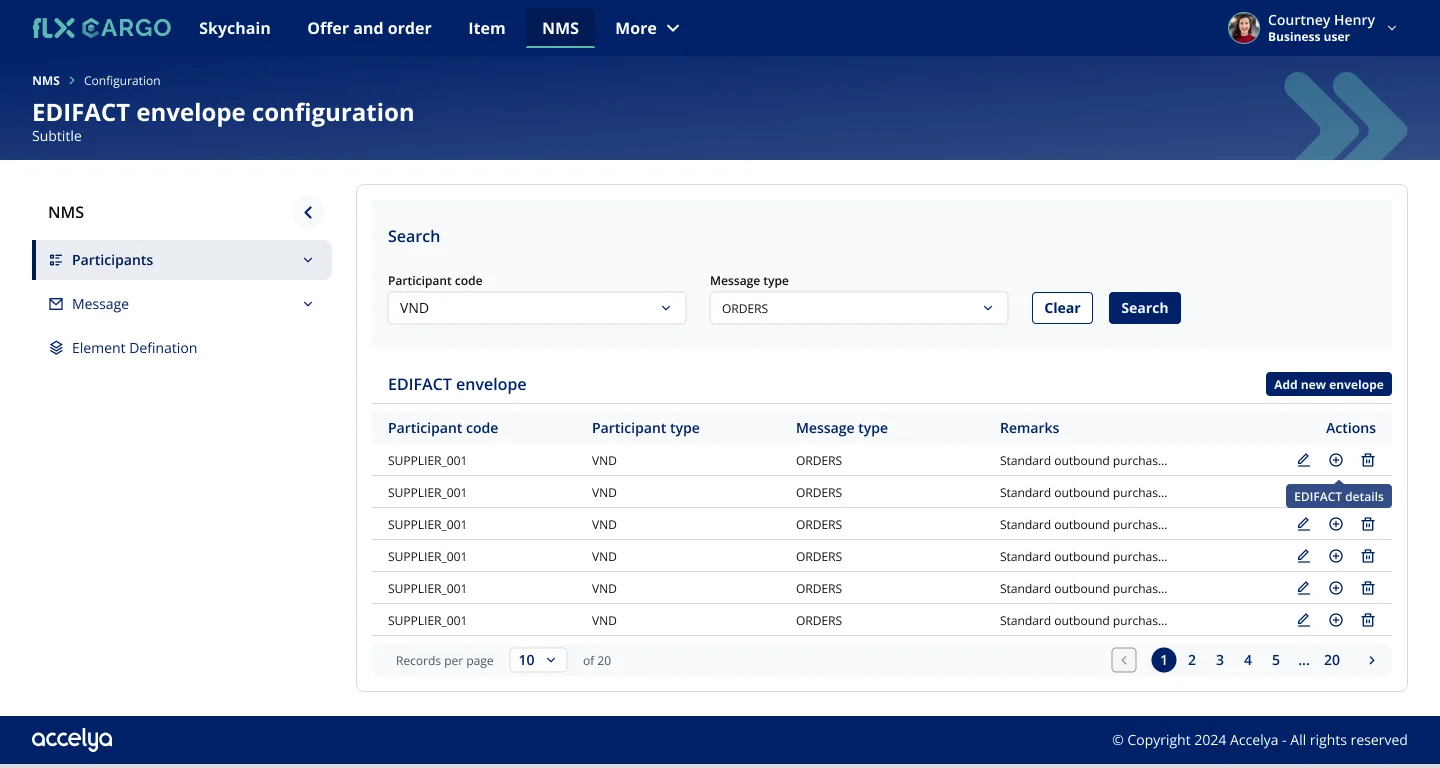Click the Courtney Henry user name
The image size is (1440, 768).
coord(1321,20)
